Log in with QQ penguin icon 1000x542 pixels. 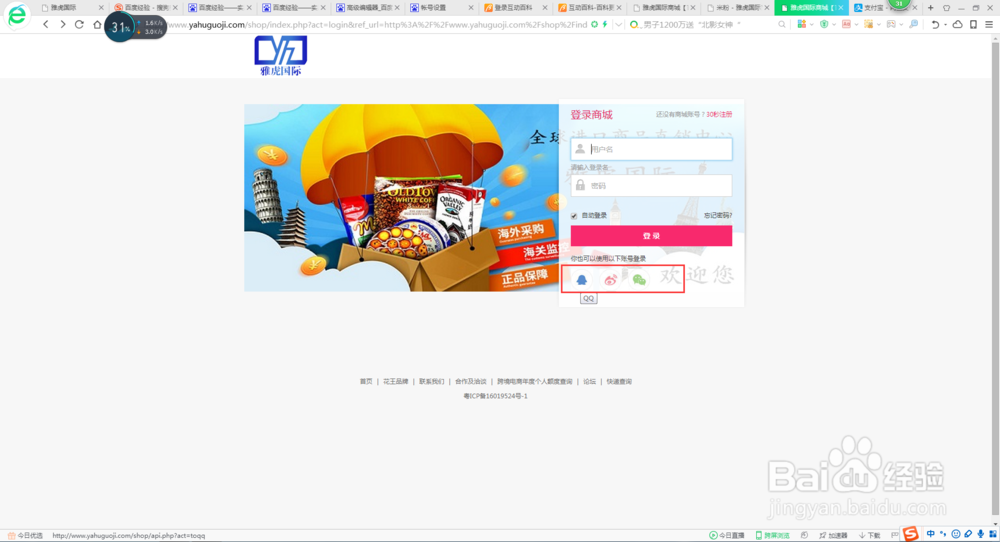(582, 279)
